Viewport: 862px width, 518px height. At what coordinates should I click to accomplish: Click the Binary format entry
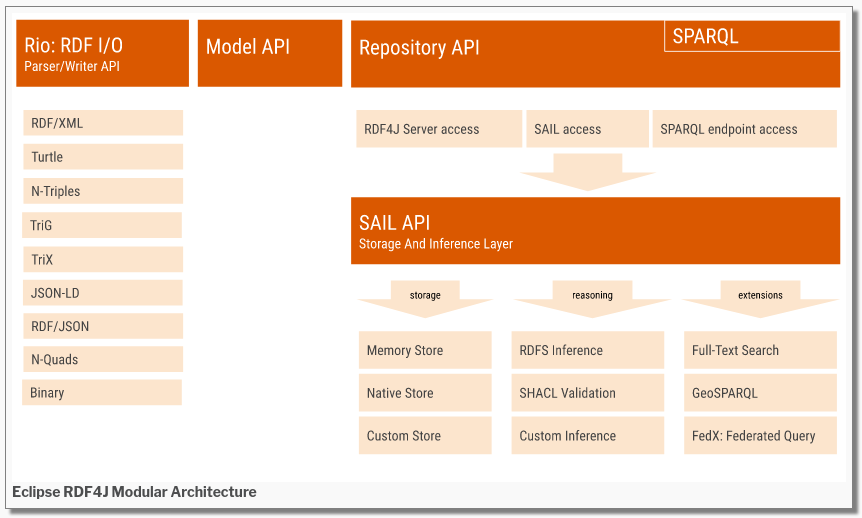click(102, 393)
